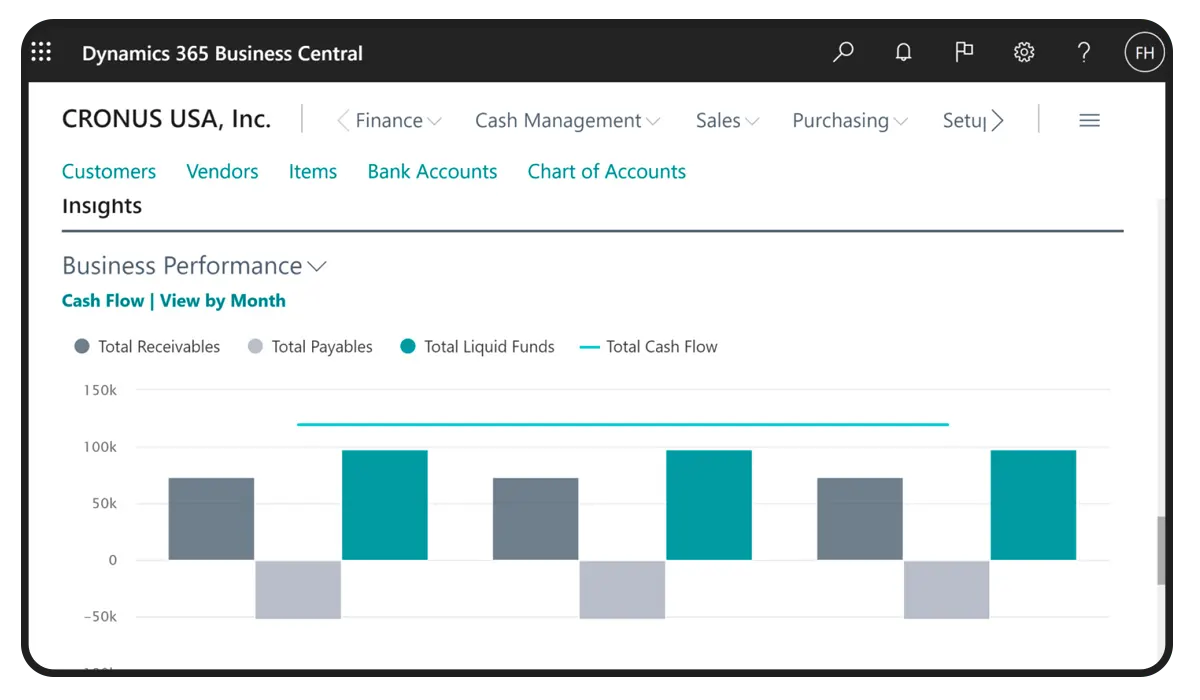Click the vertical scrollbar thumb

(x=1160, y=550)
